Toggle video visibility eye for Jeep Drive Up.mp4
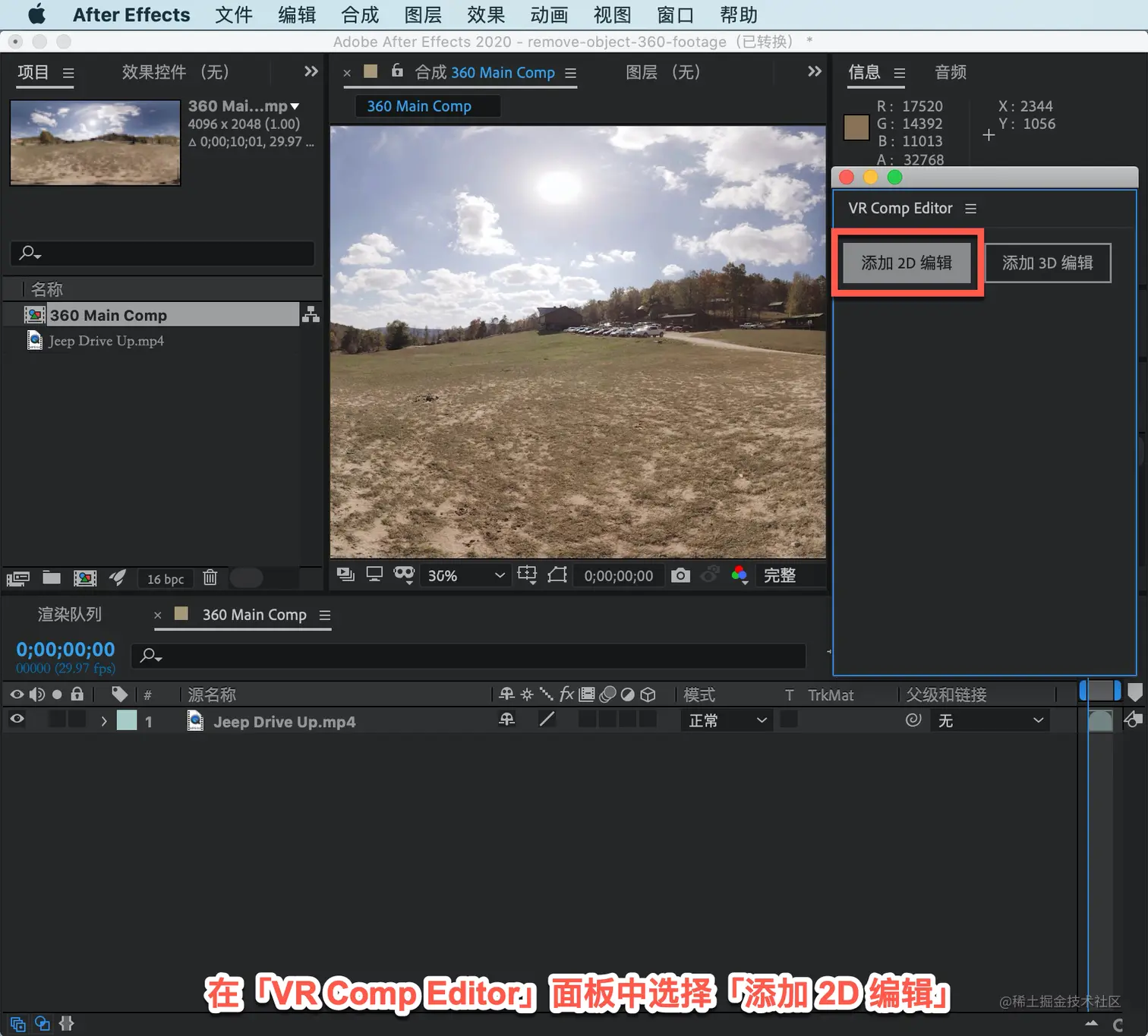Viewport: 1148px width, 1036px height. [17, 719]
